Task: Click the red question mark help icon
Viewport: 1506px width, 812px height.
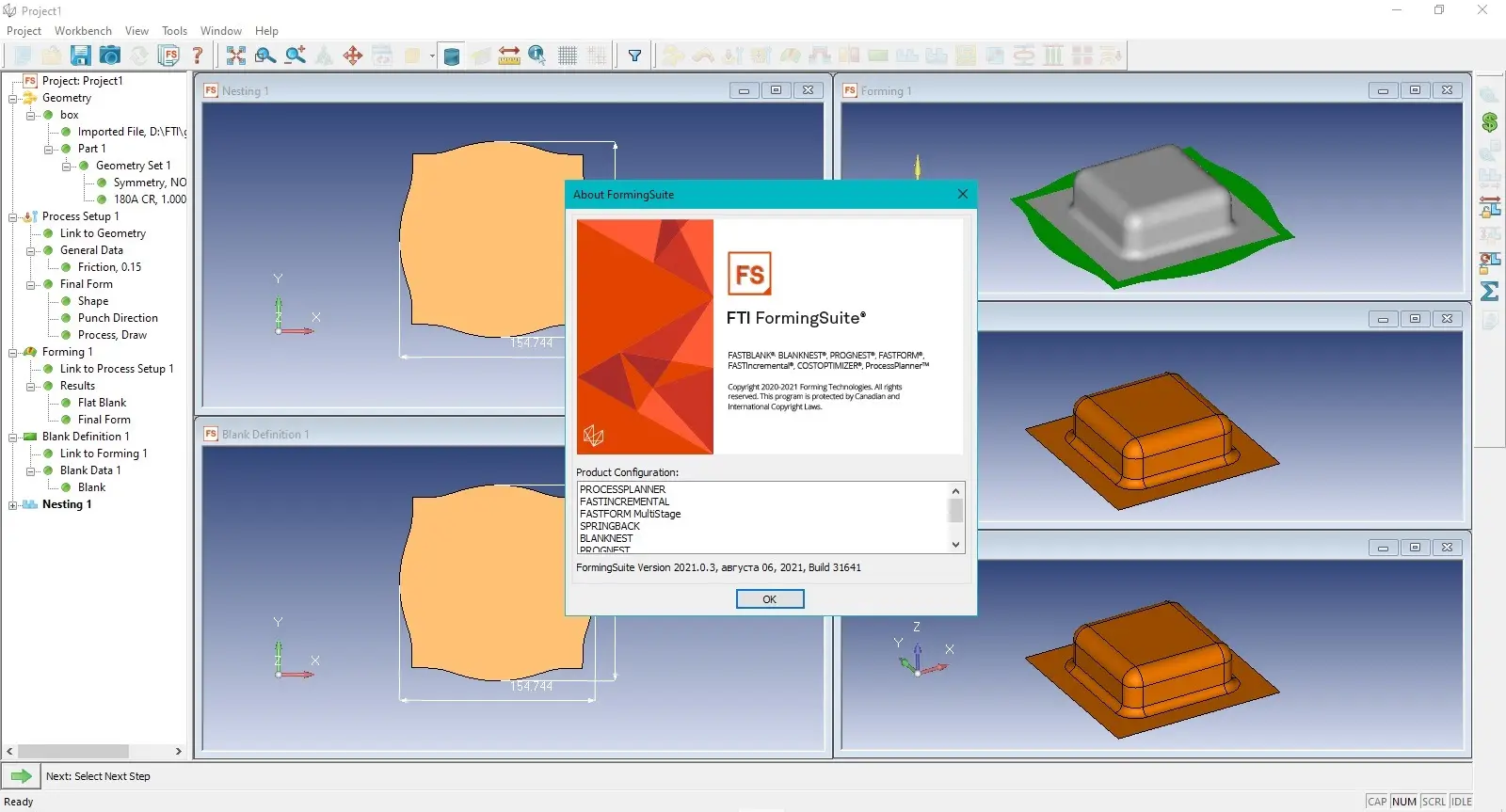Action: [198, 56]
